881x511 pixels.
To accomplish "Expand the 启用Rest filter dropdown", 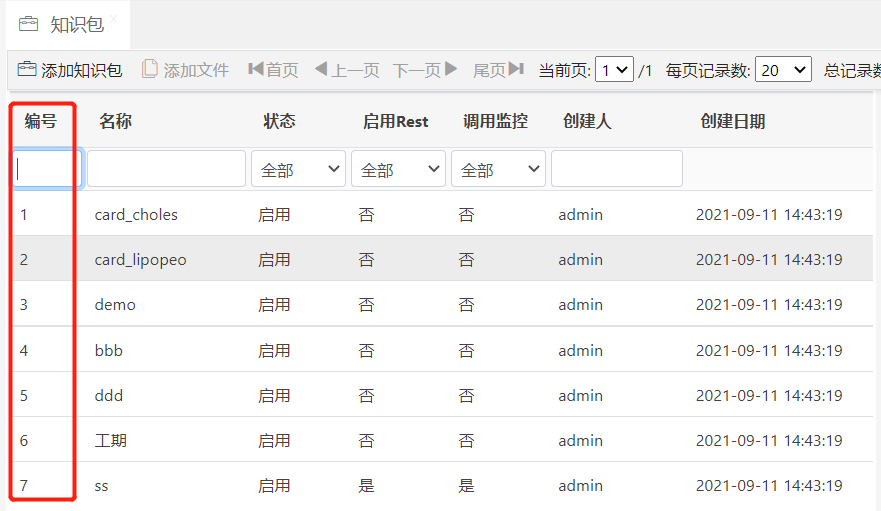I will point(398,170).
